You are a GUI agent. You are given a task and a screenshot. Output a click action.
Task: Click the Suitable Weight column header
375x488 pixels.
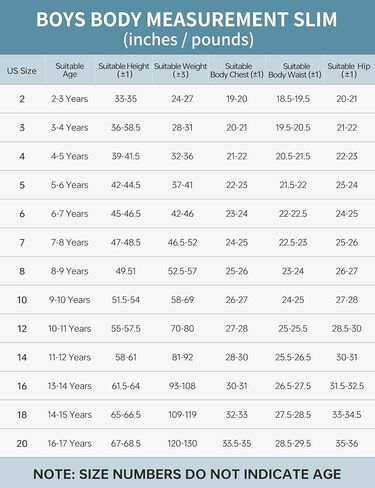pyautogui.click(x=180, y=70)
